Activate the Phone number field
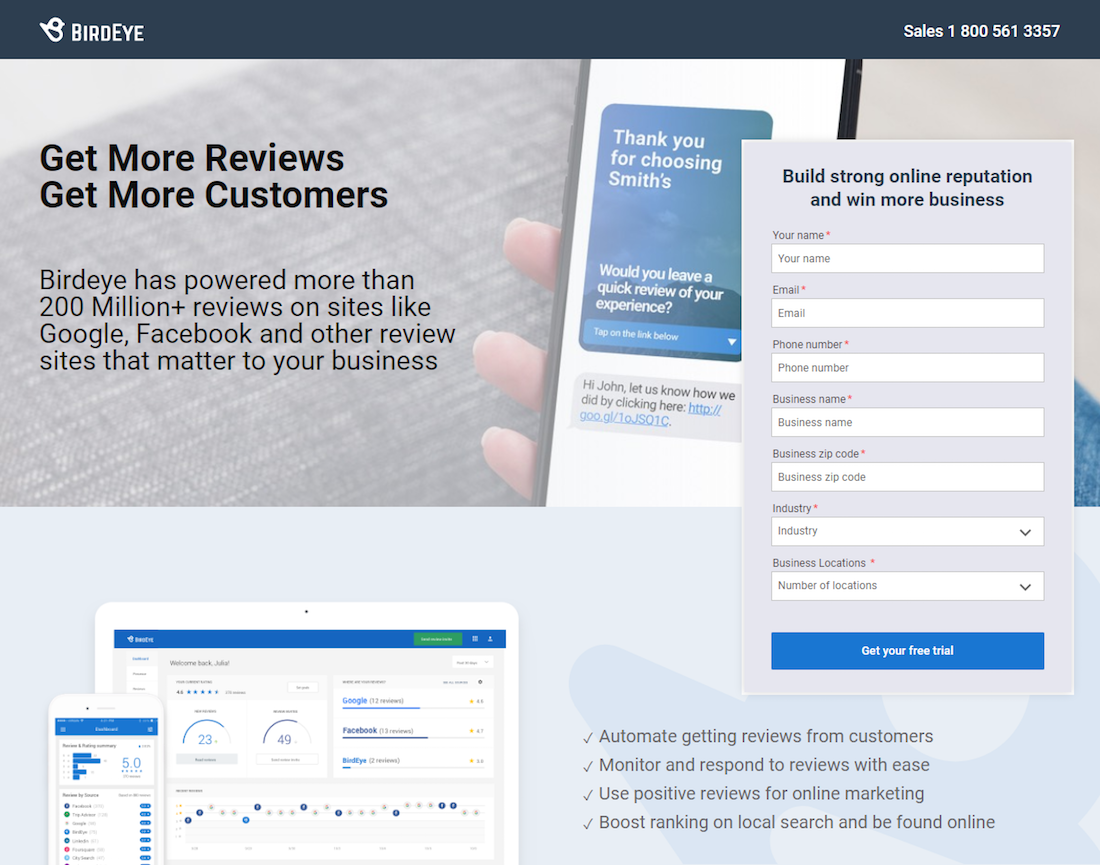 [907, 368]
